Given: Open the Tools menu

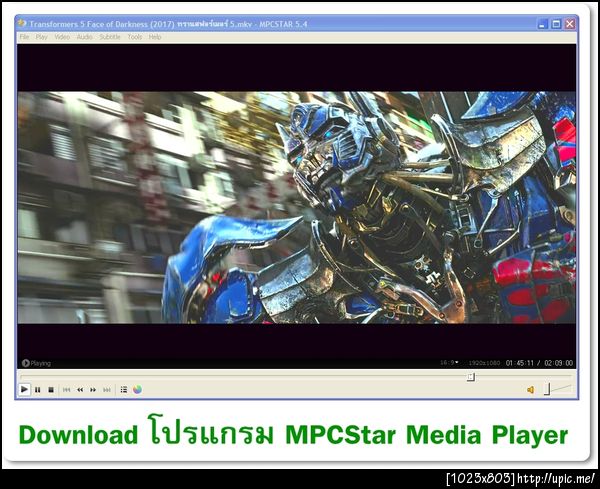Looking at the screenshot, I should pyautogui.click(x=135, y=37).
